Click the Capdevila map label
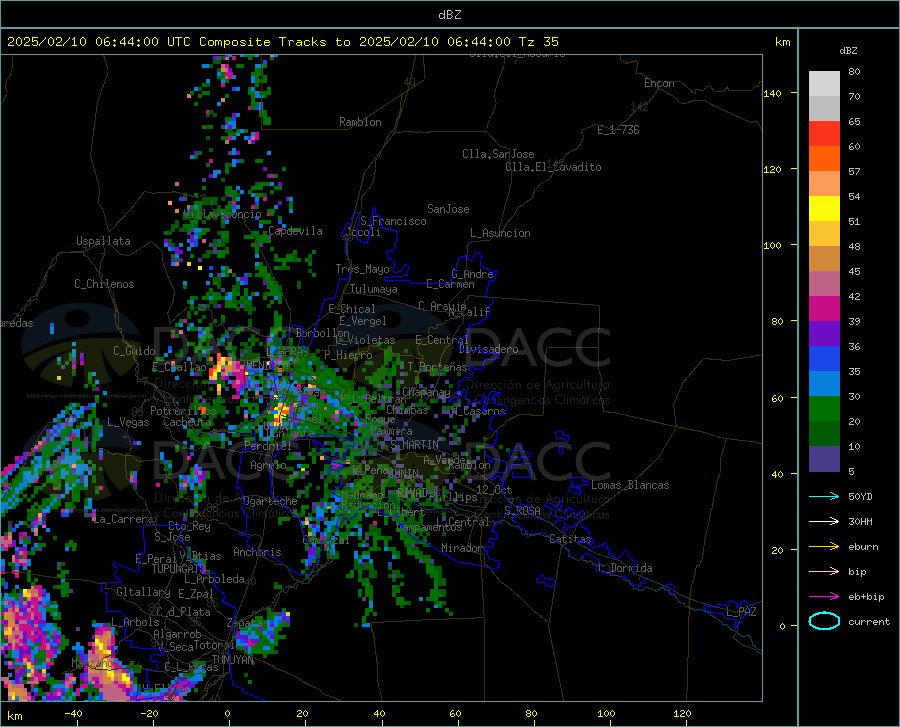The height and width of the screenshot is (727, 900). tap(295, 231)
